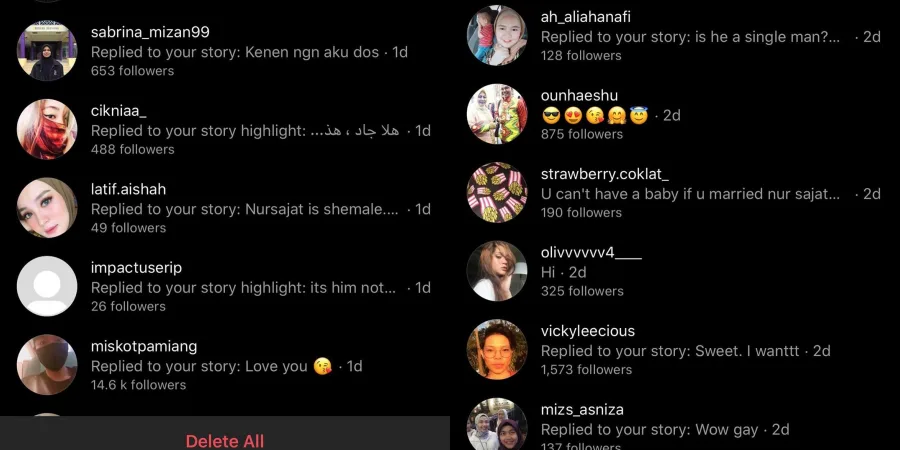Image resolution: width=900 pixels, height=450 pixels.
Task: Open mizs_asniza profile picture
Action: 496,424
